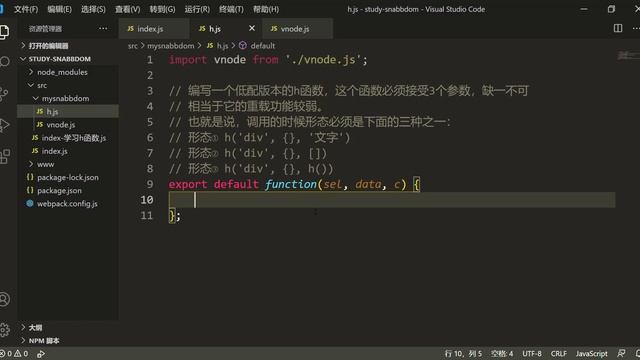This screenshot has height=360, width=640.
Task: Expand the 大纲 outline section
Action: tap(23, 327)
